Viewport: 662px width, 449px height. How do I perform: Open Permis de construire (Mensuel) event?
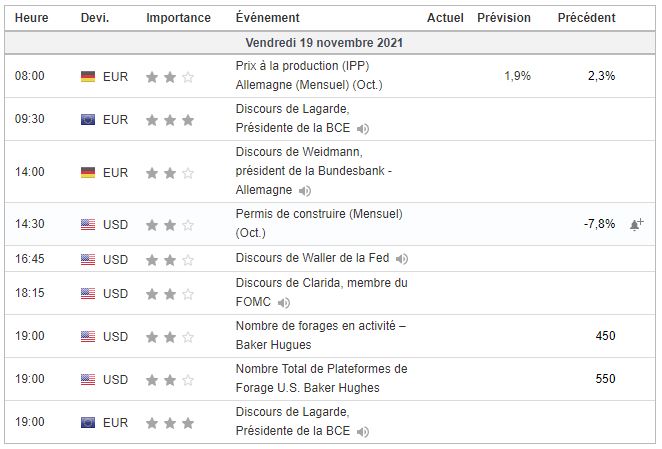319,224
